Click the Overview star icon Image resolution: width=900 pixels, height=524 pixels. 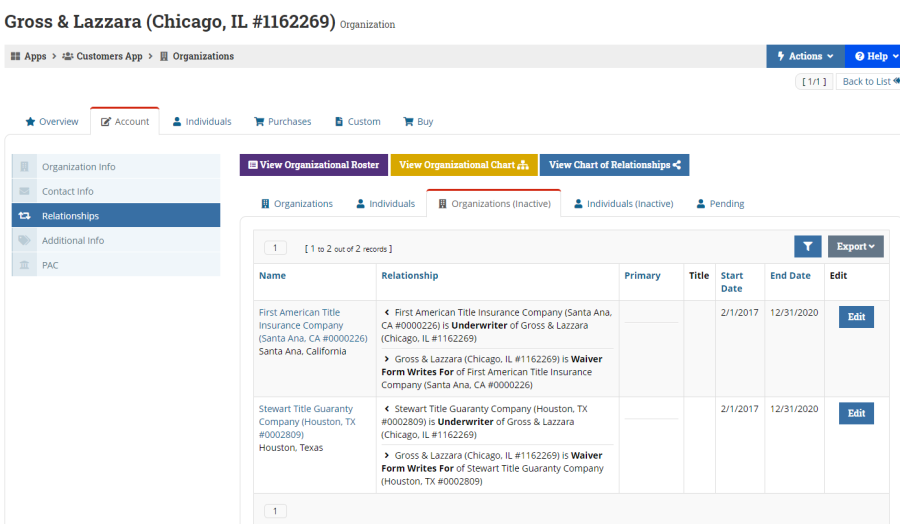click(30, 122)
